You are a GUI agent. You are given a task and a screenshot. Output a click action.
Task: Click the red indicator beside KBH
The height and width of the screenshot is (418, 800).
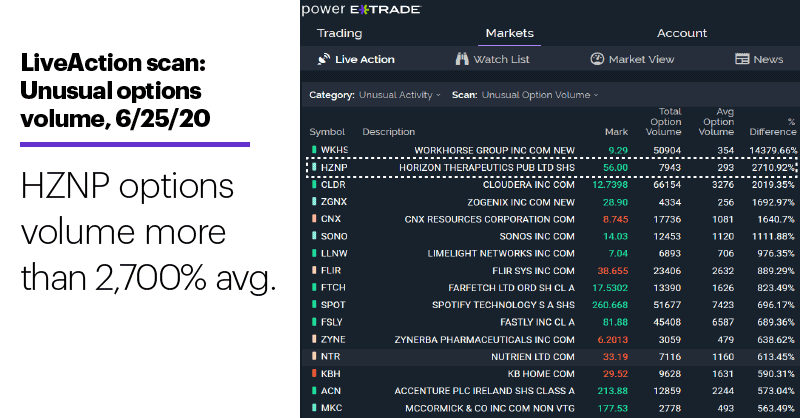pos(314,373)
